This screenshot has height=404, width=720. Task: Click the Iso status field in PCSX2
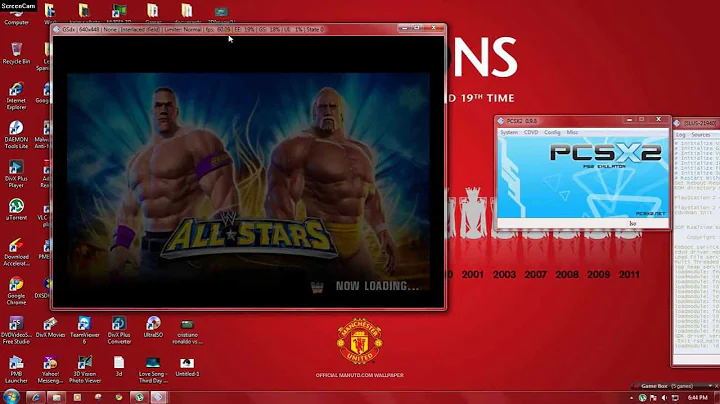coord(632,224)
